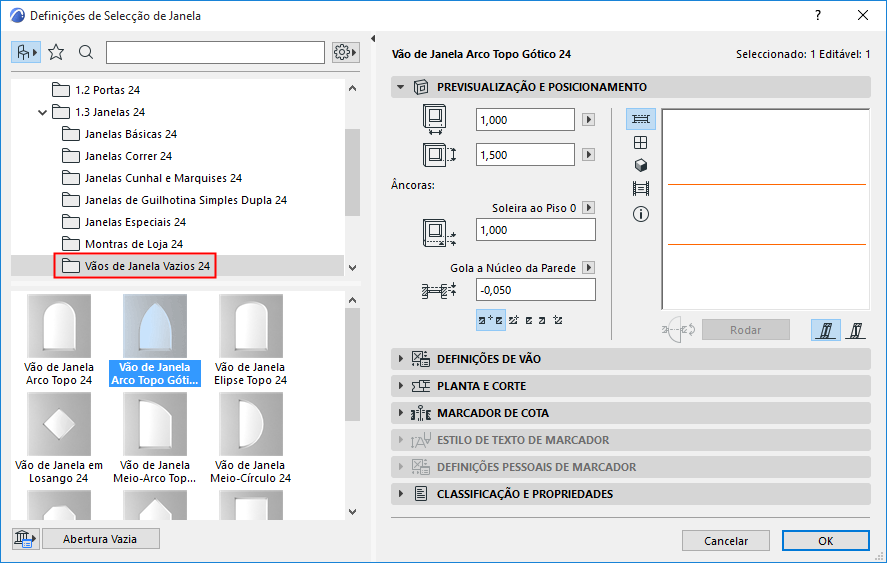This screenshot has width=887, height=563.
Task: Select the Janelas Básicas 24 folder
Action: (119, 134)
